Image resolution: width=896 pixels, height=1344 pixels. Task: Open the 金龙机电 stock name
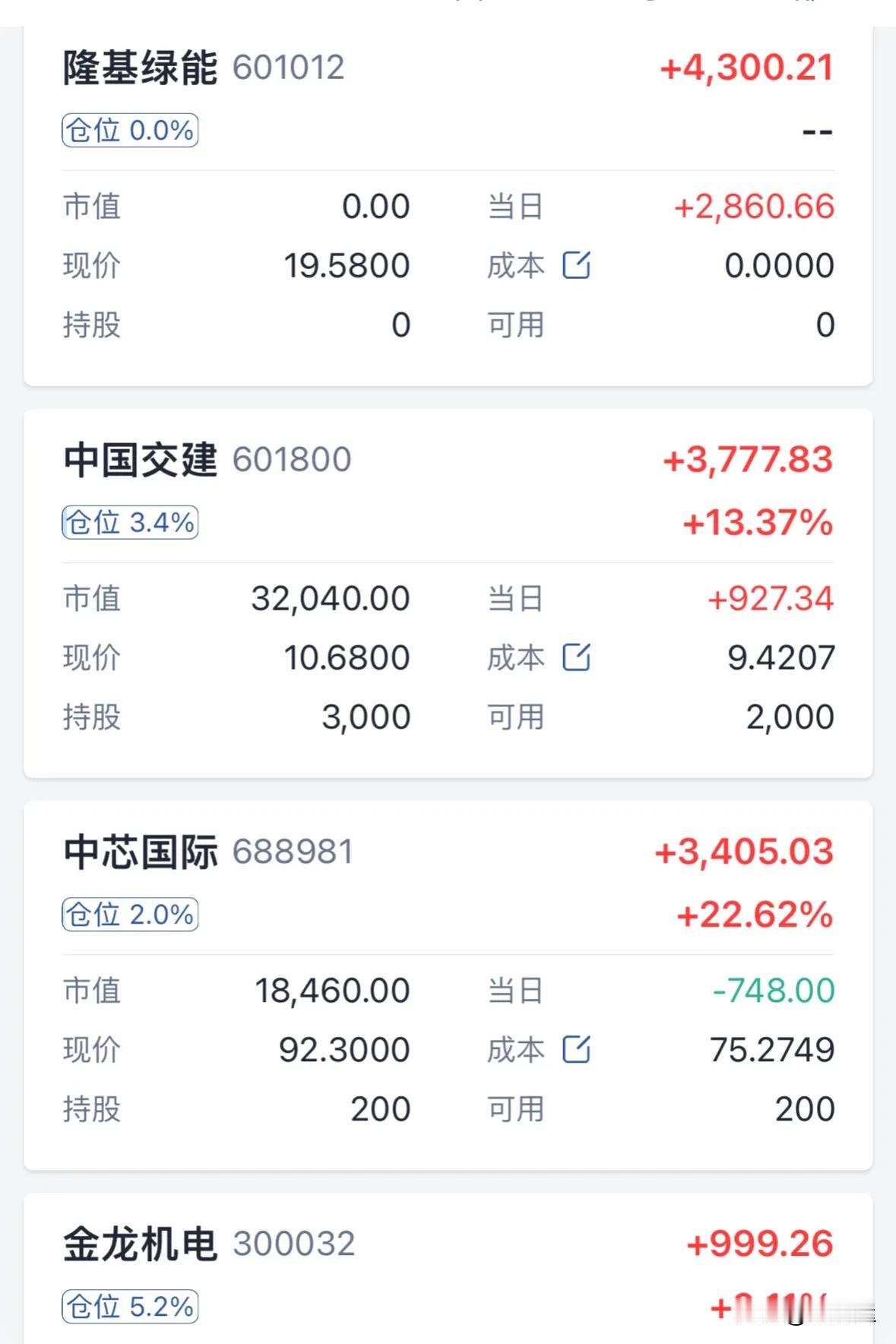click(141, 1244)
